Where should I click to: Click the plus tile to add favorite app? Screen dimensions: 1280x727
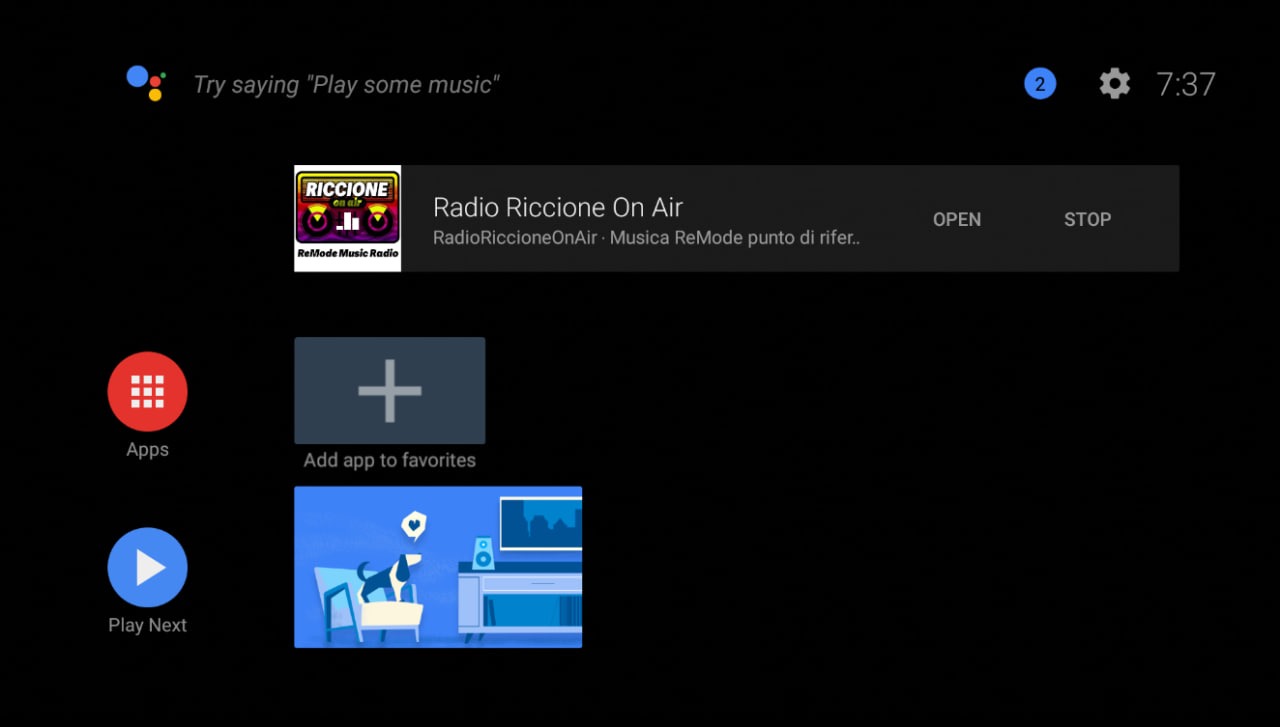tap(390, 390)
